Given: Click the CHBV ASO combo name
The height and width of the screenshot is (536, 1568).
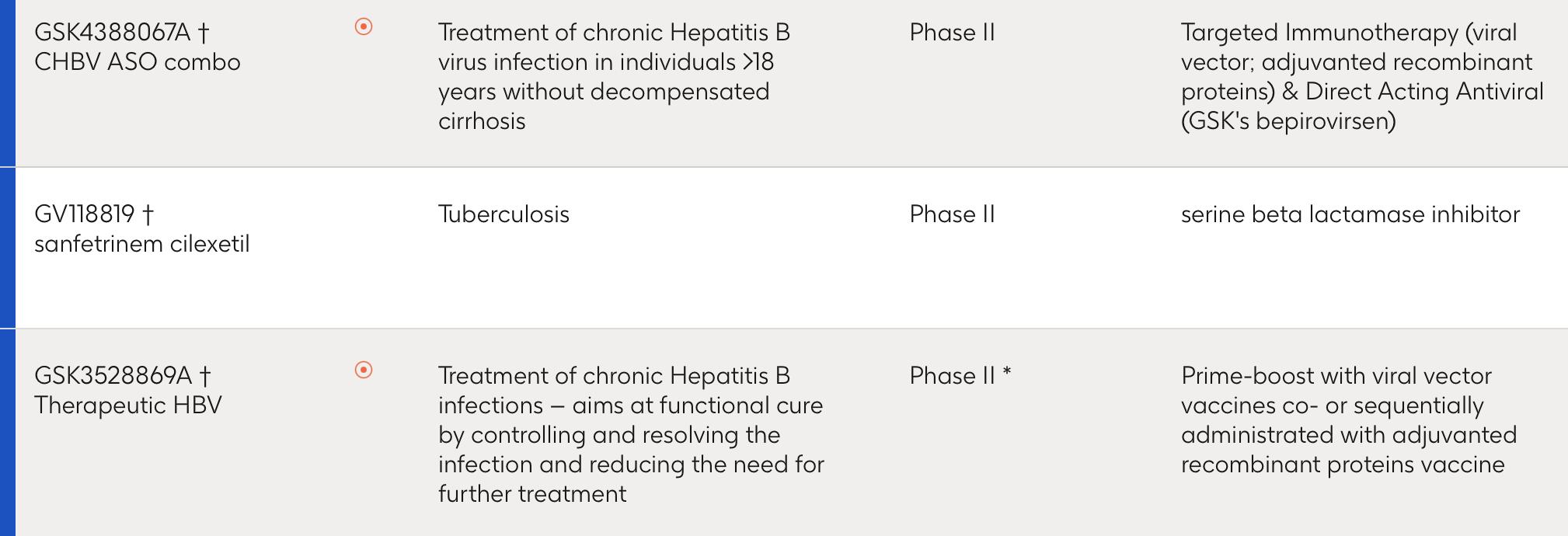Looking at the screenshot, I should 138,62.
